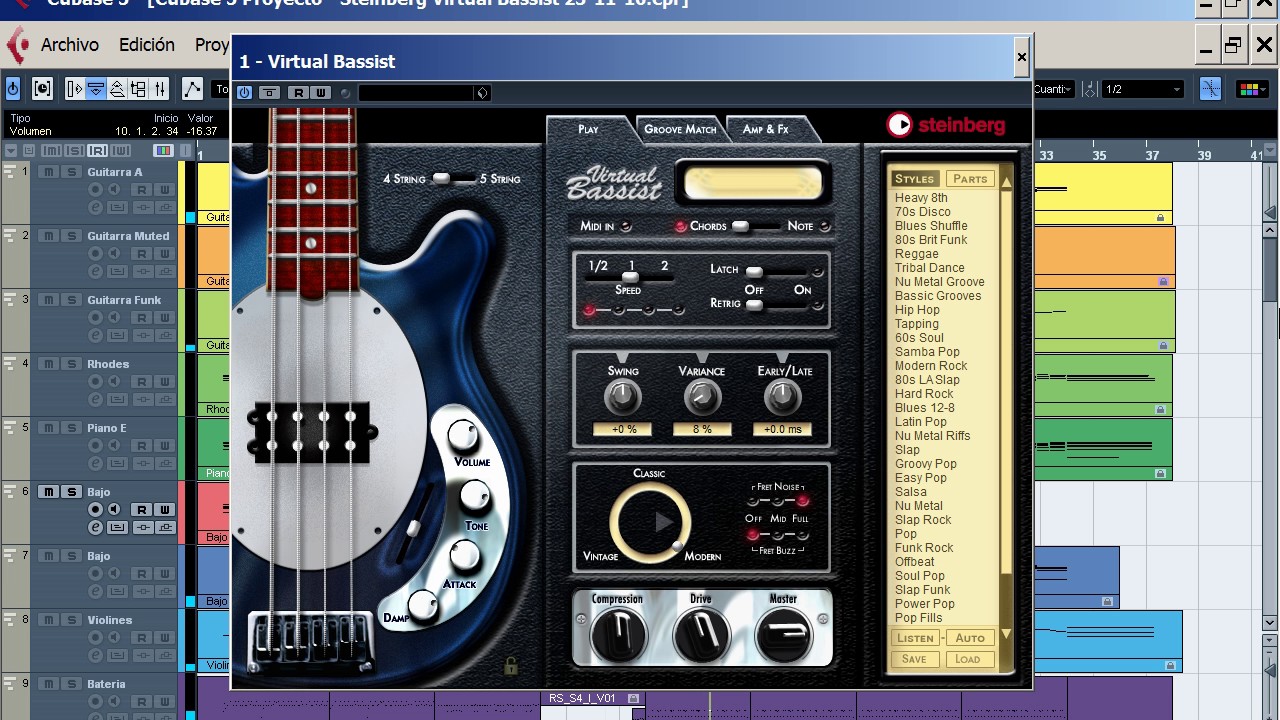Click the quantize note icon beside 1/2
The width and height of the screenshot is (1280, 720).
pos(1090,89)
